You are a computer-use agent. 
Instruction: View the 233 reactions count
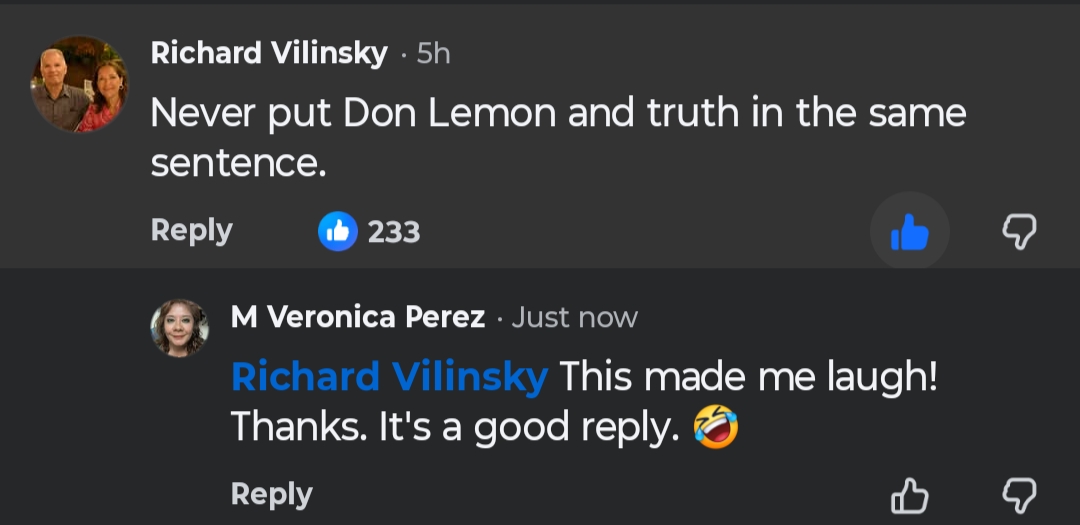(x=394, y=232)
